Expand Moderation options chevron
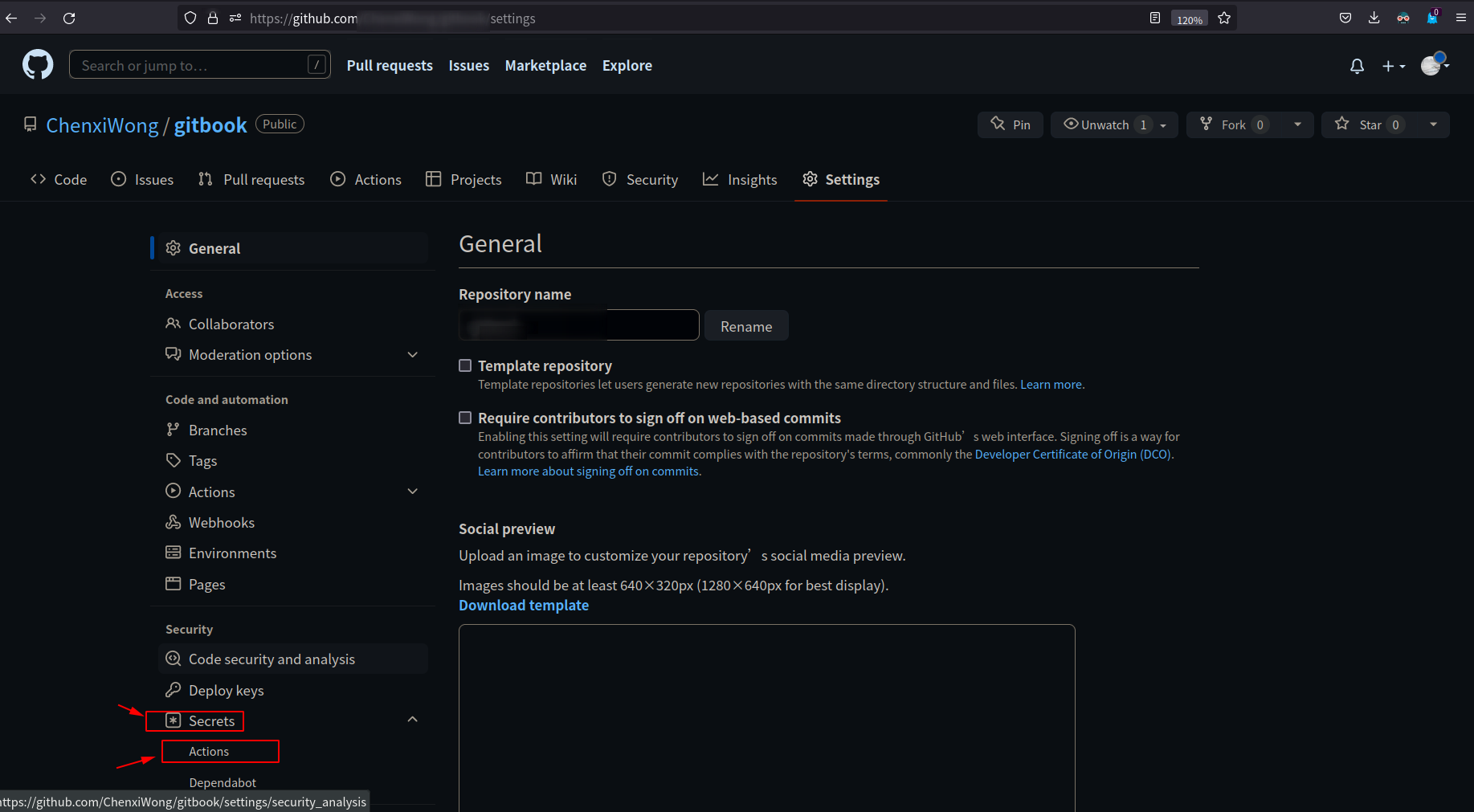 pos(413,354)
